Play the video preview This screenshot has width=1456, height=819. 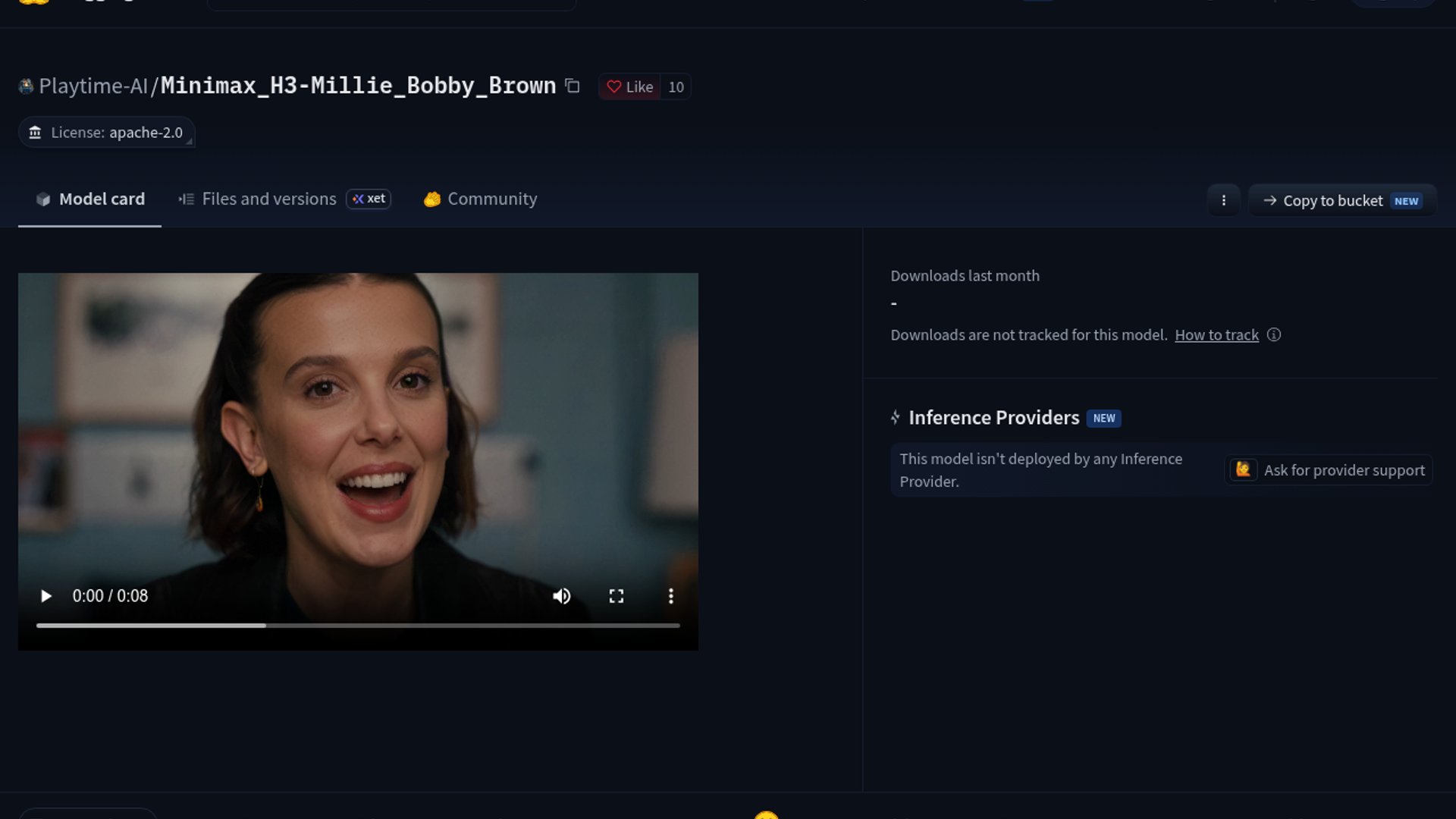(46, 596)
